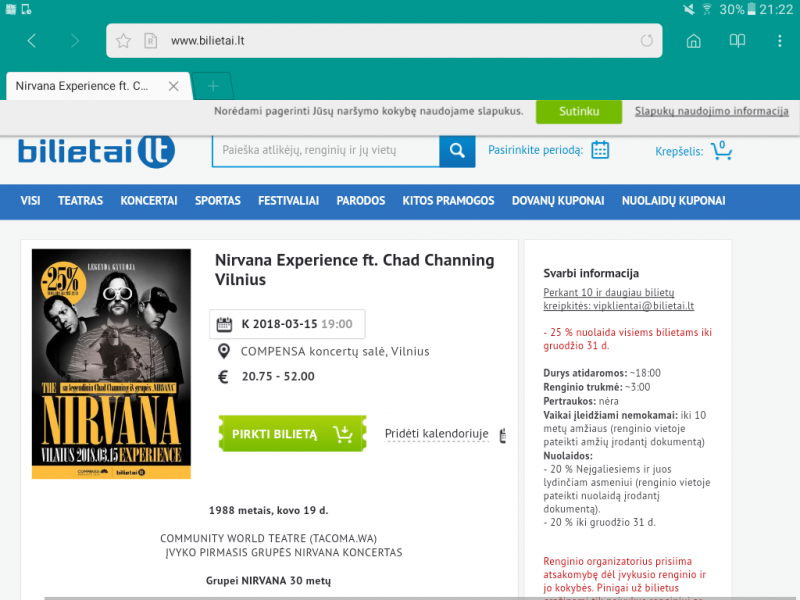The image size is (800, 600).
Task: Click the Pridėti kalendoriuje link
Action: pos(437,434)
